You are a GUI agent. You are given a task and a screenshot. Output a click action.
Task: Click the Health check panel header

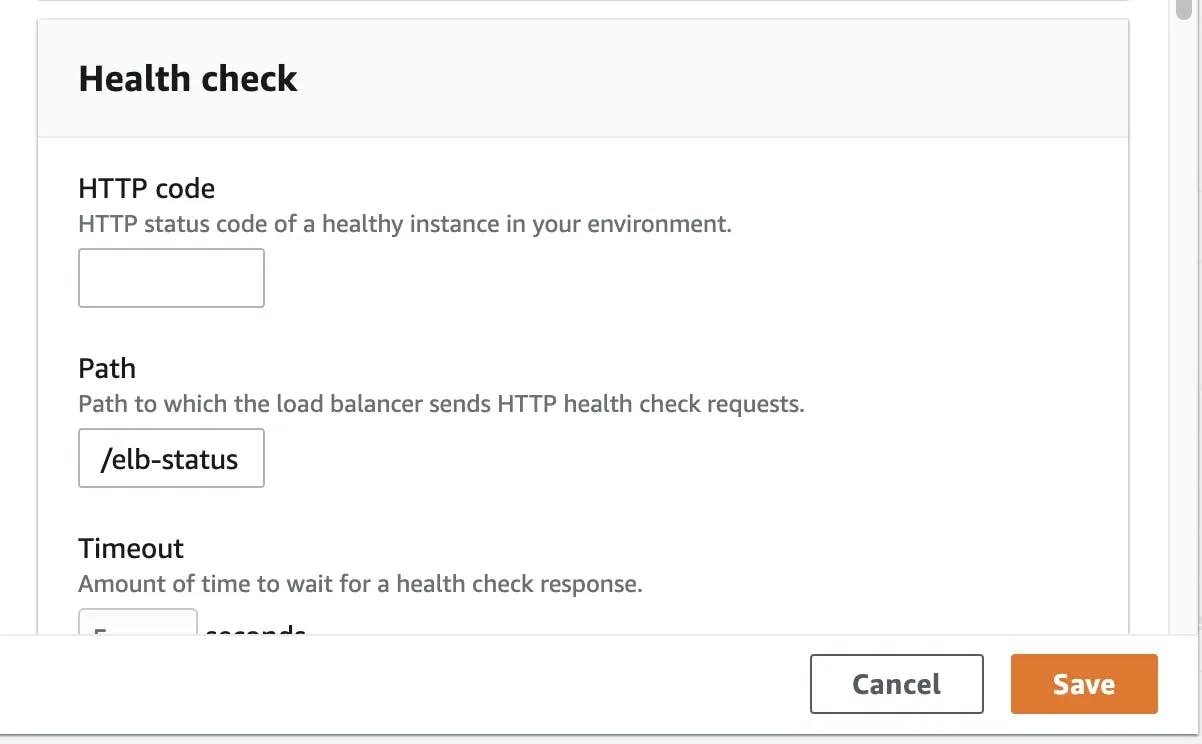click(x=188, y=78)
